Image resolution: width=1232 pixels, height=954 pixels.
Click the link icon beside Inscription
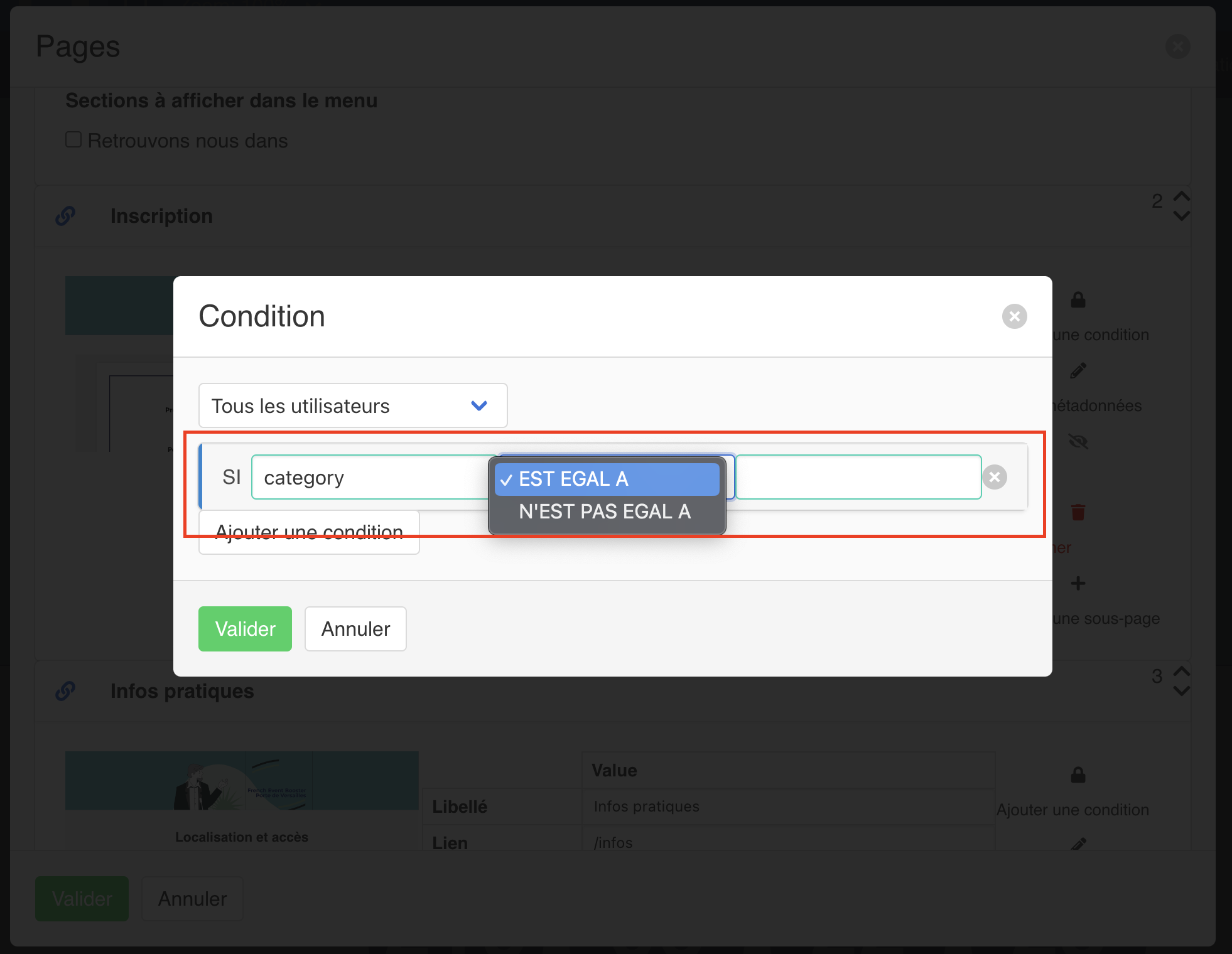(65, 216)
